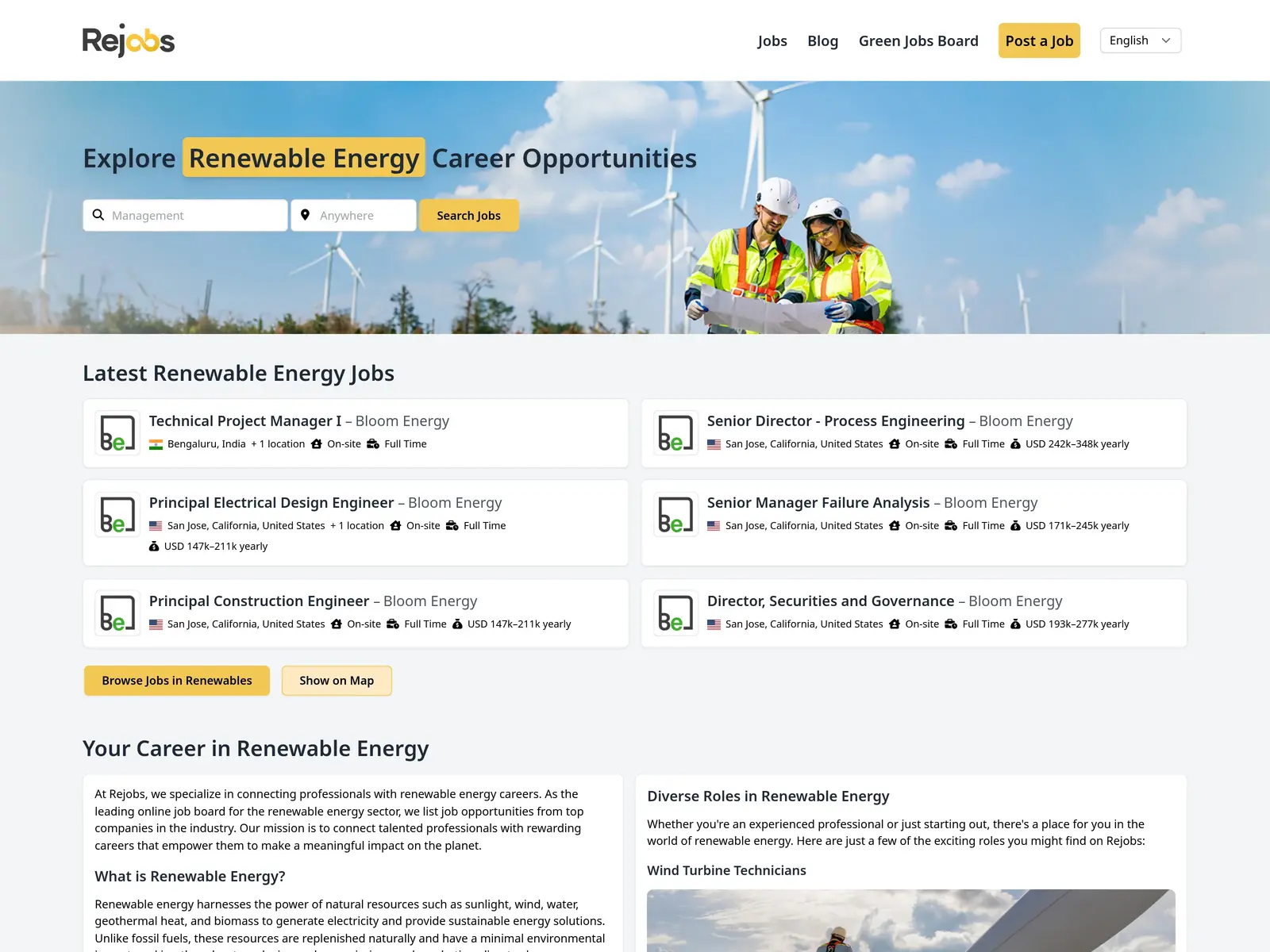Viewport: 1270px width, 952px height.
Task: Click the Rejobs logo
Action: click(129, 40)
